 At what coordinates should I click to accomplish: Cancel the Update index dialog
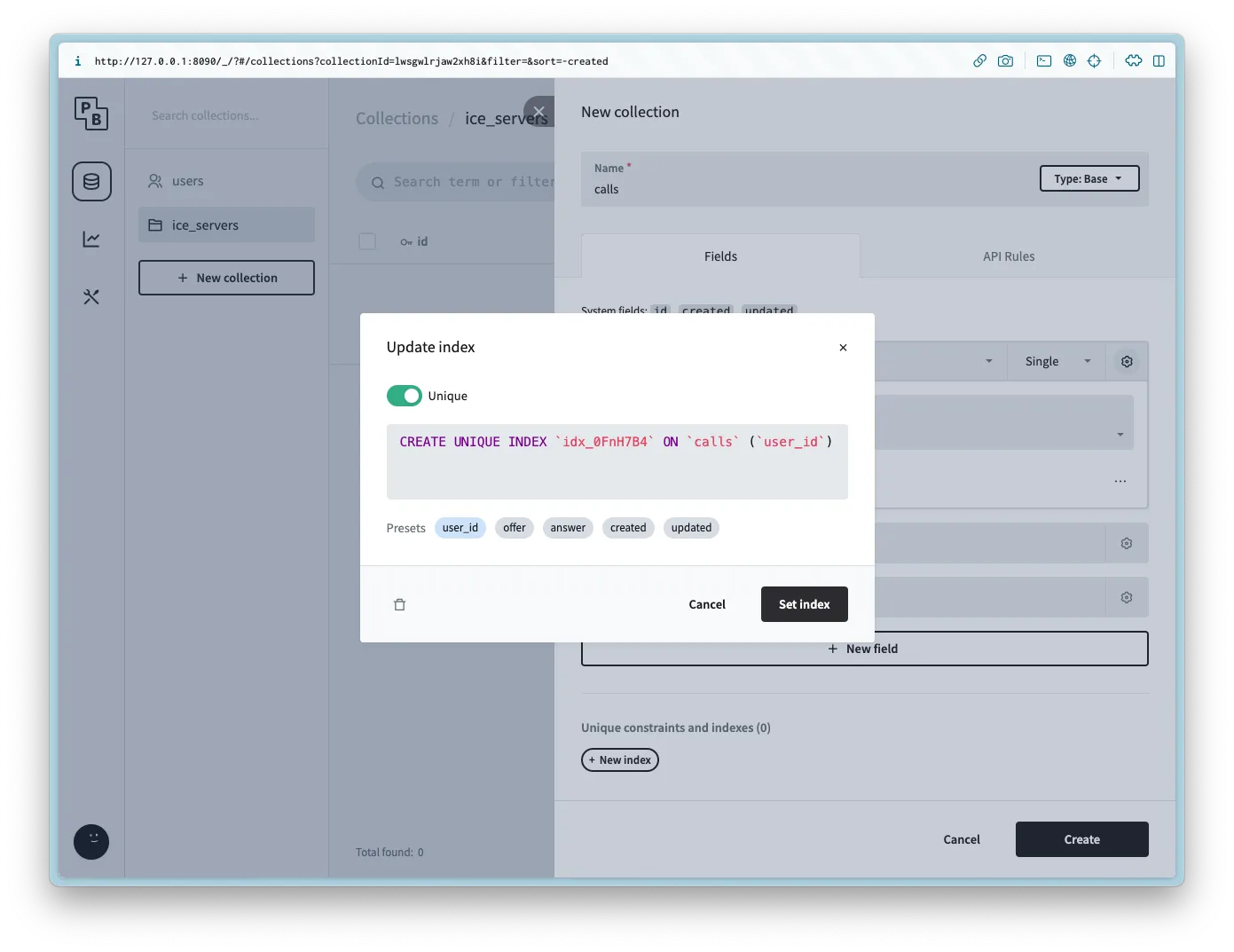(x=707, y=604)
